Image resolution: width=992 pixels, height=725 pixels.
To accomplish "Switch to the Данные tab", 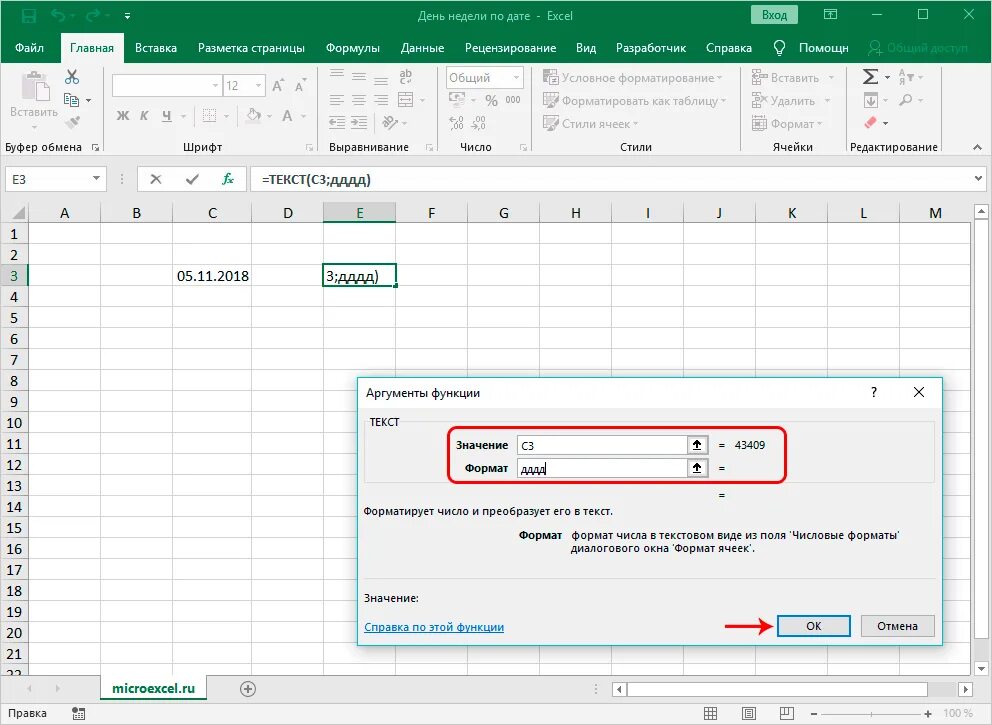I will (x=422, y=48).
